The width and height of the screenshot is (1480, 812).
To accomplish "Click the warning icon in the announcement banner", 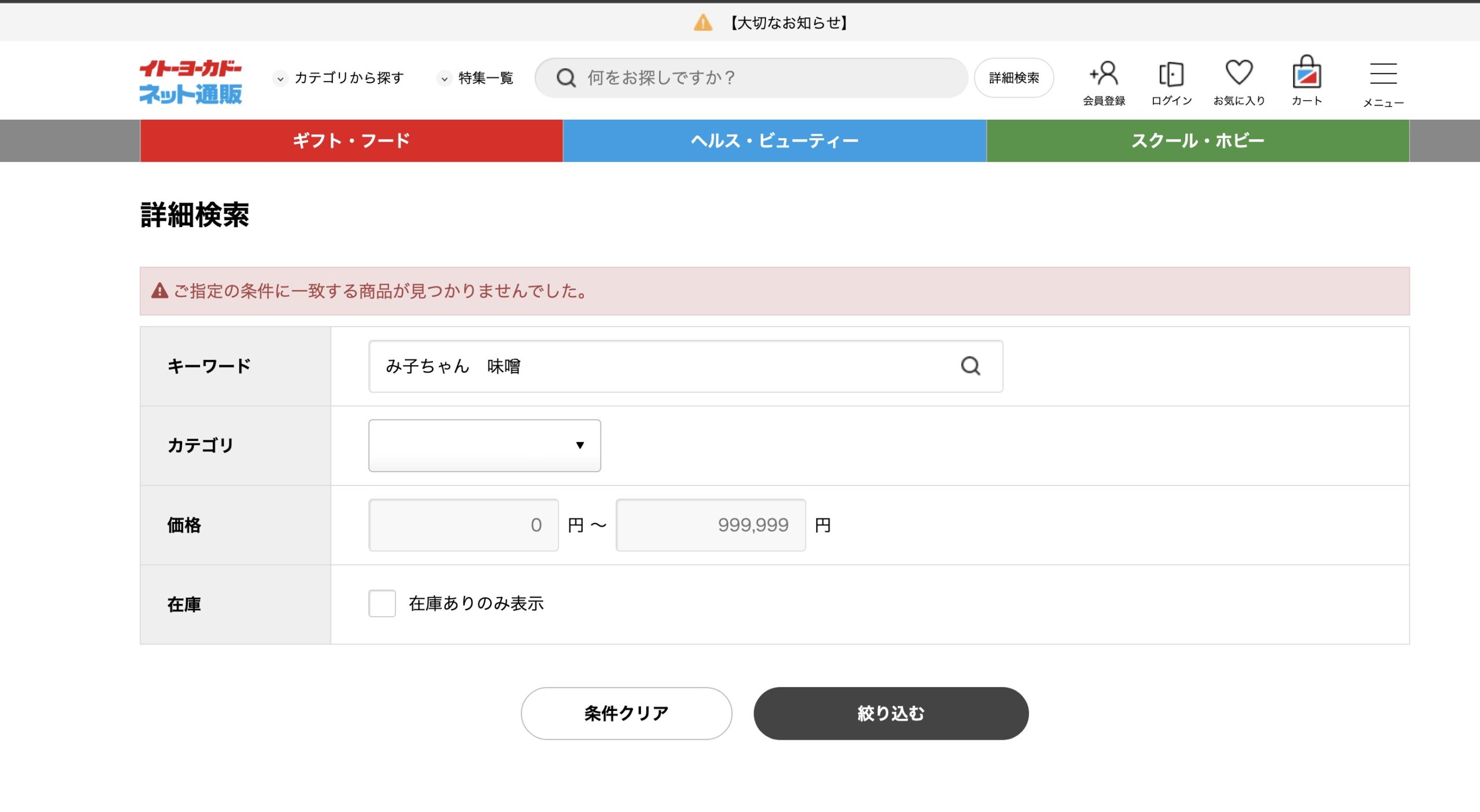I will click(703, 23).
